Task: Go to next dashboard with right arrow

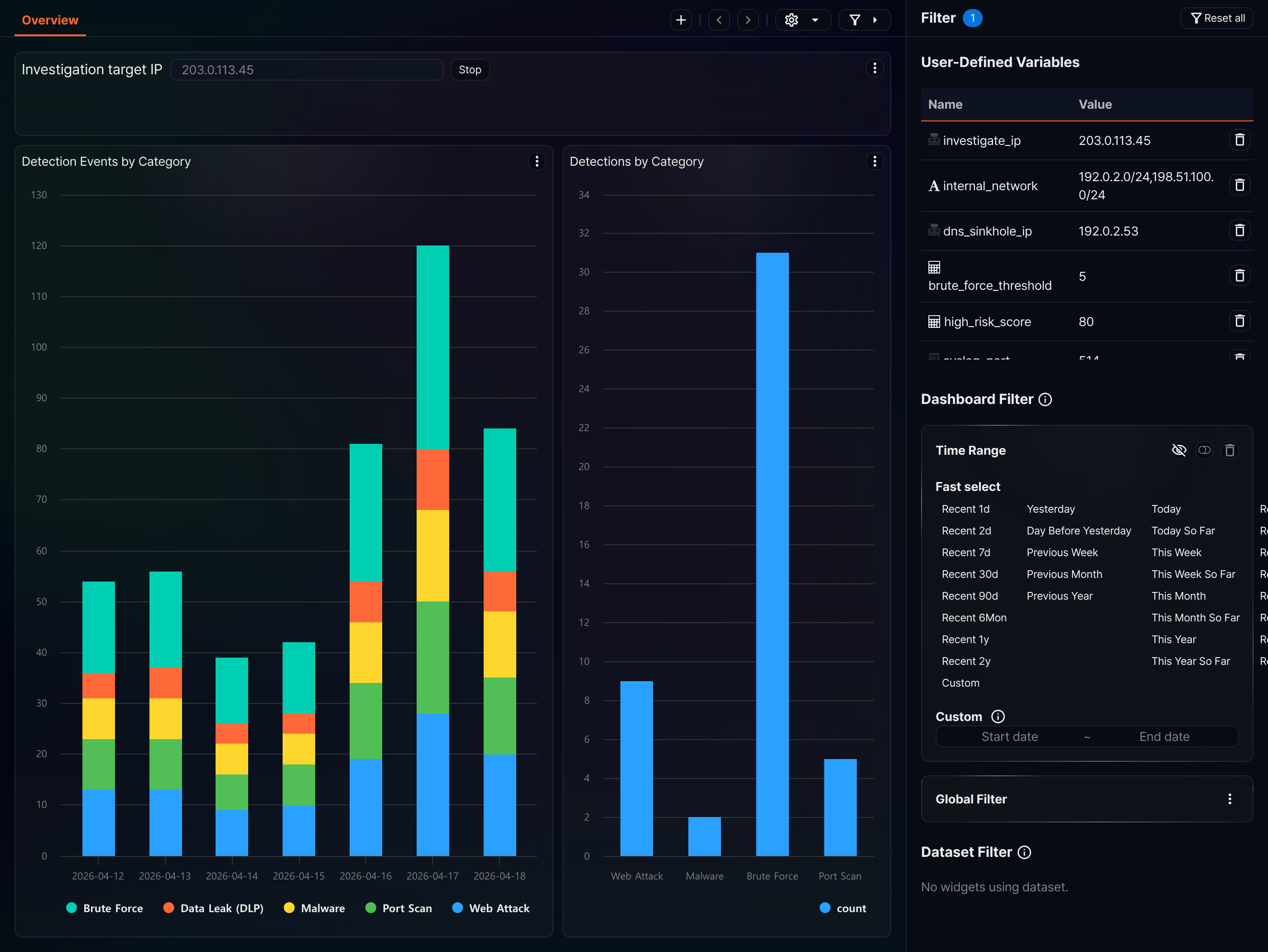Action: [748, 20]
